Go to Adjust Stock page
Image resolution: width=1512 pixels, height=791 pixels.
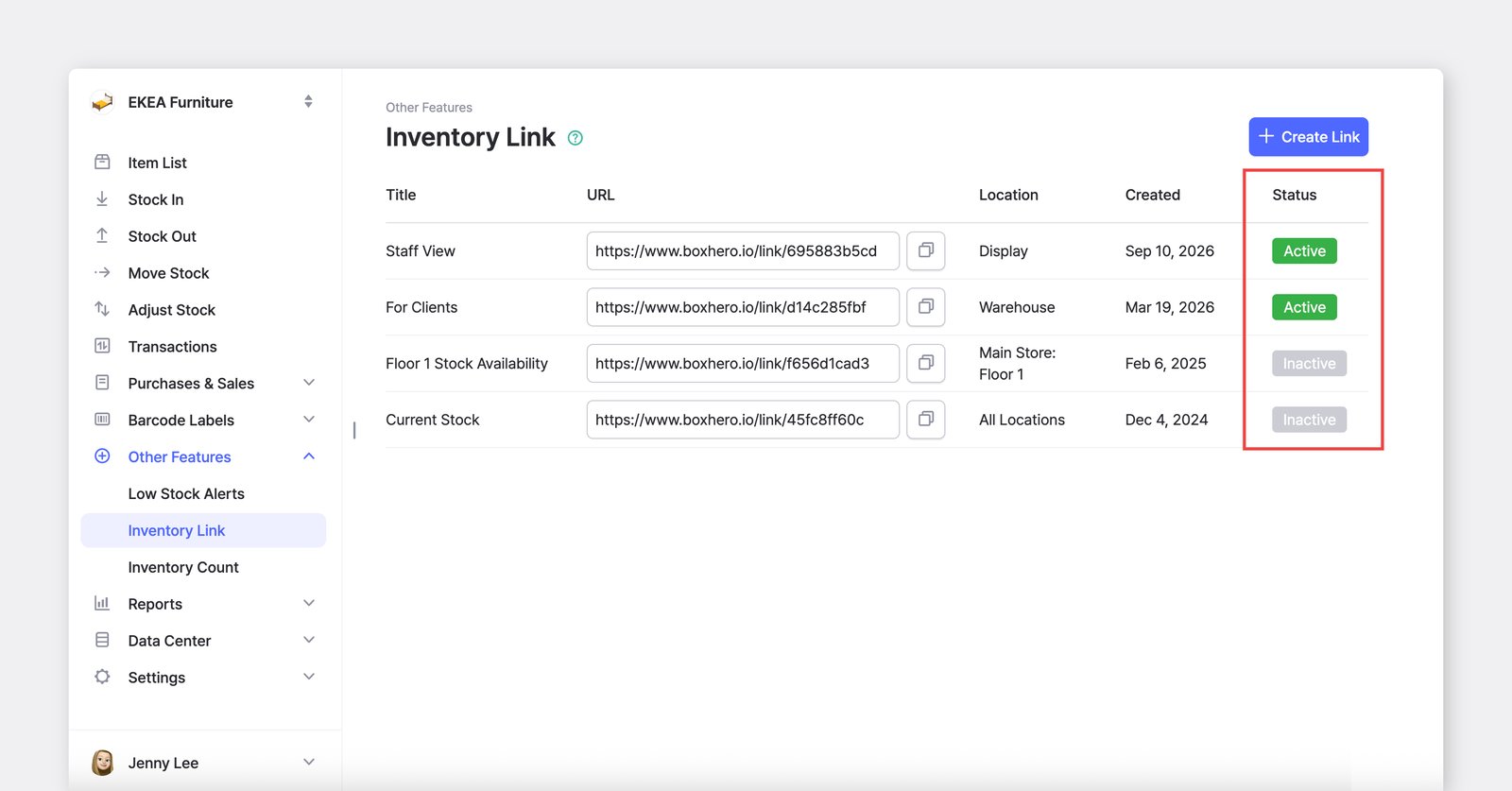[171, 310]
